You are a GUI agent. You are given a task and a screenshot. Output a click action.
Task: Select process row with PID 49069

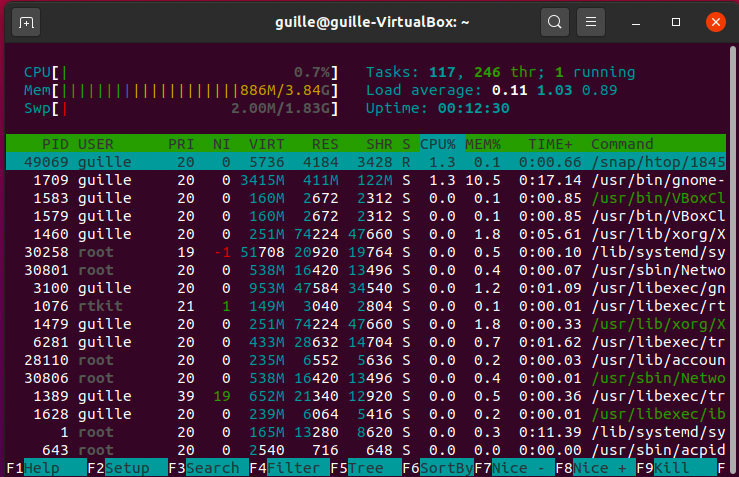pyautogui.click(x=366, y=162)
